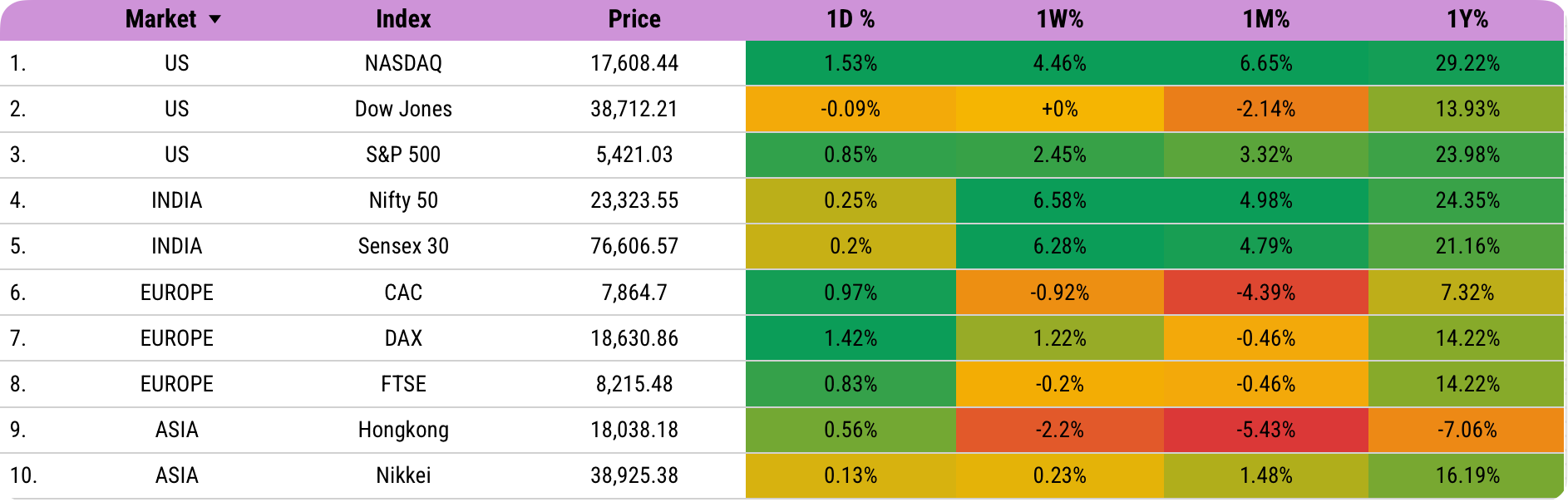
Task: Click the 1W% column header
Action: [1060, 19]
